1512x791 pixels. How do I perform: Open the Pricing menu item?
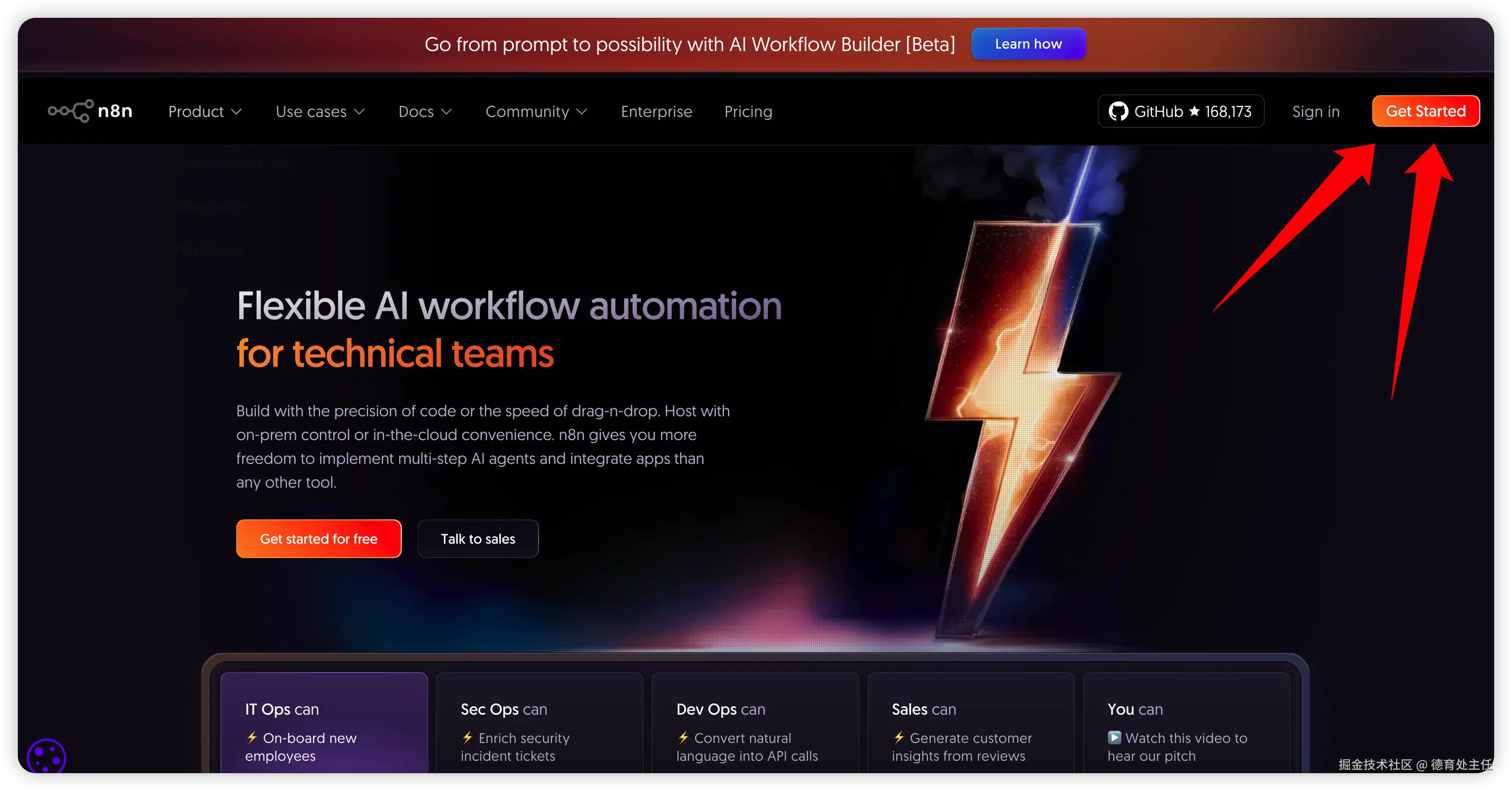748,112
